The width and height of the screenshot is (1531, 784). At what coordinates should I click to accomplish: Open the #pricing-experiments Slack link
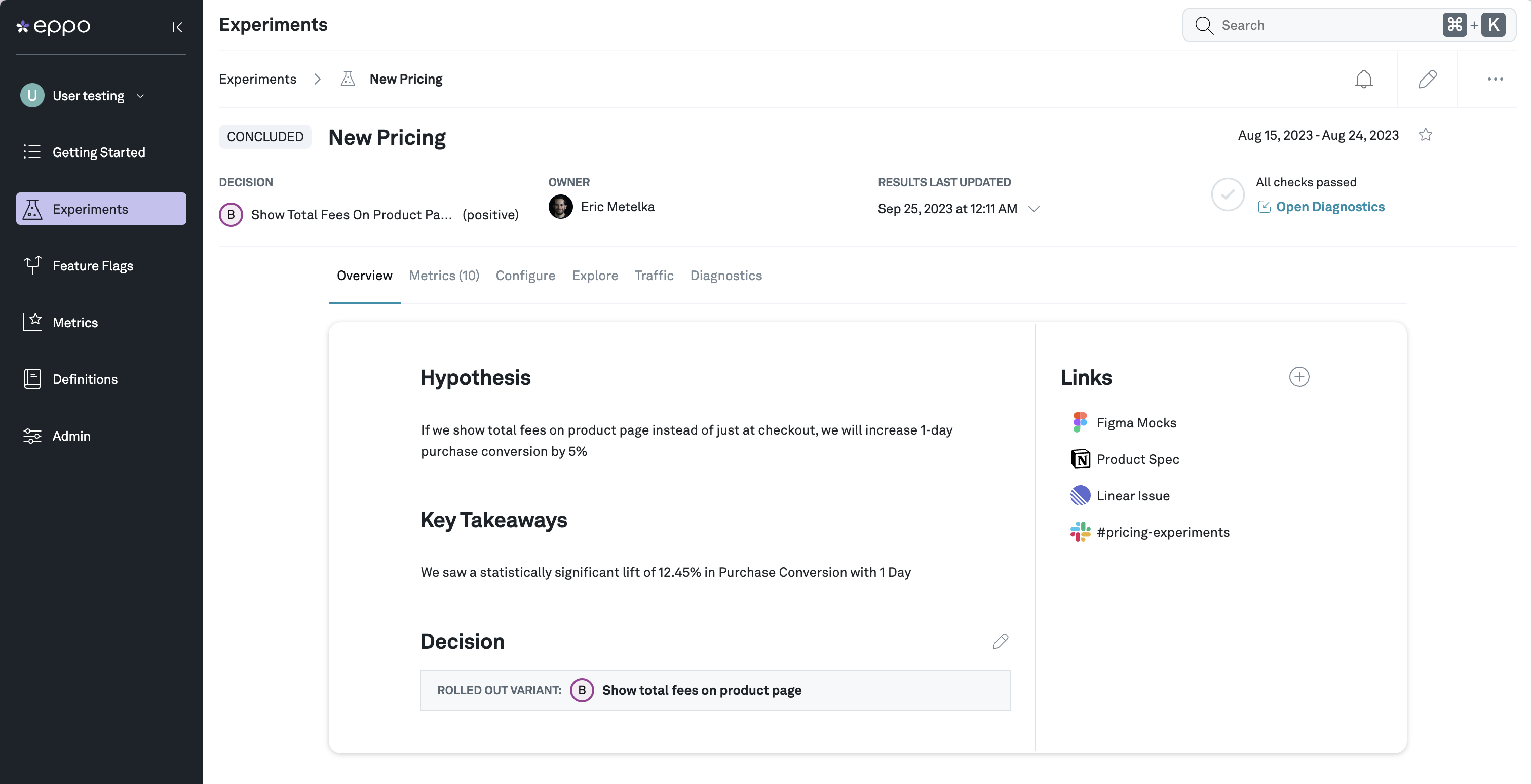[1163, 532]
